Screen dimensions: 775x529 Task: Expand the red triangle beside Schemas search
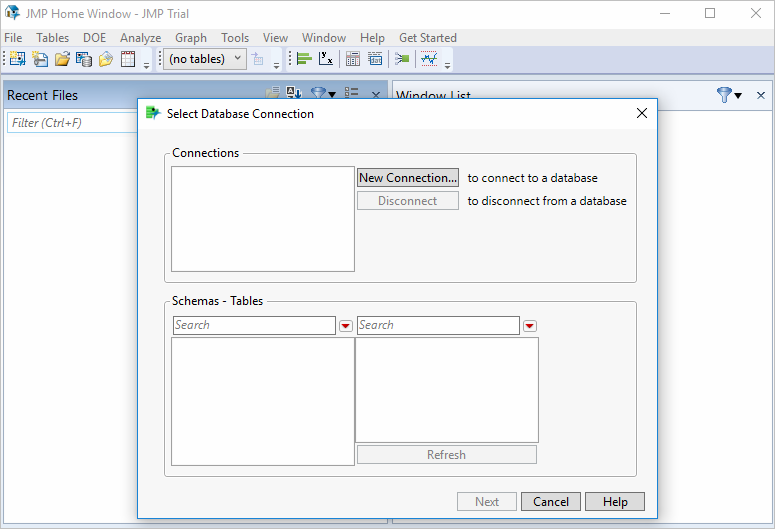pyautogui.click(x=346, y=326)
